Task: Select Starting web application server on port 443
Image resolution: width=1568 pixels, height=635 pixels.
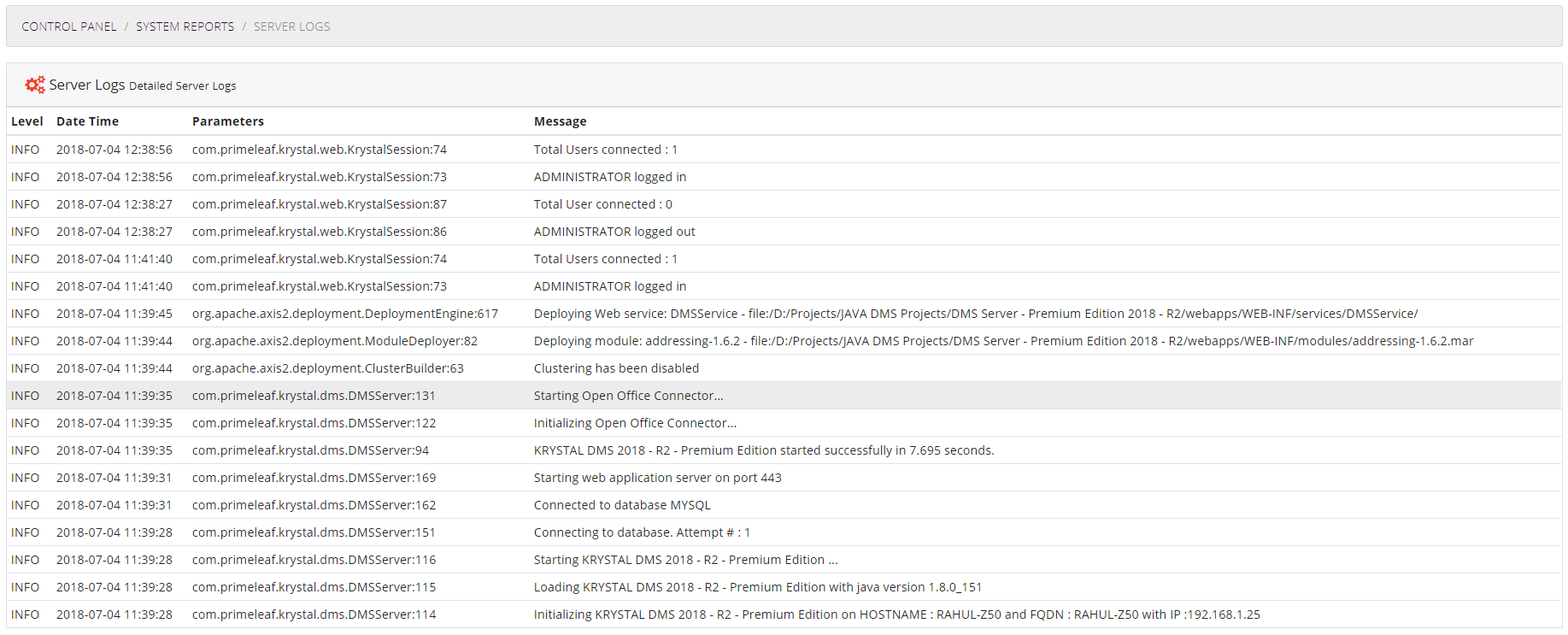Action: pos(658,478)
